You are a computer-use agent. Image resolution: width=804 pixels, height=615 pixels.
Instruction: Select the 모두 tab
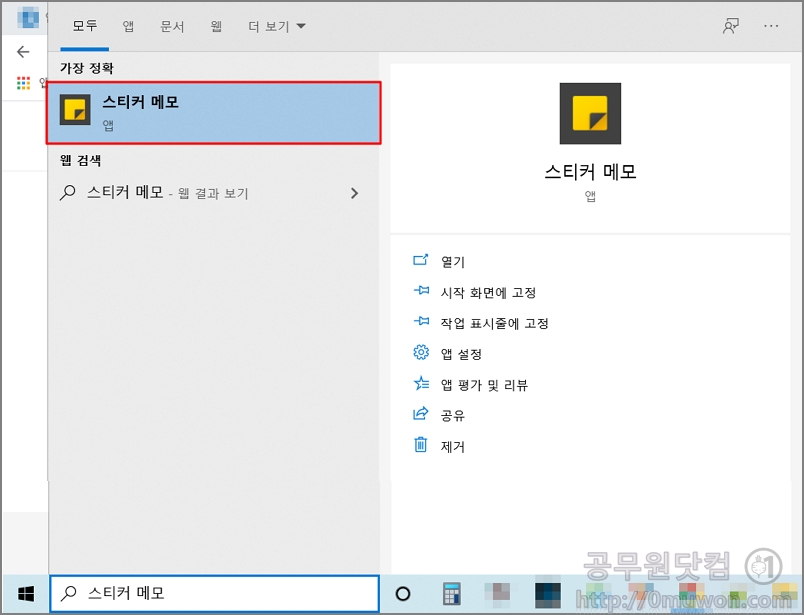pos(85,26)
